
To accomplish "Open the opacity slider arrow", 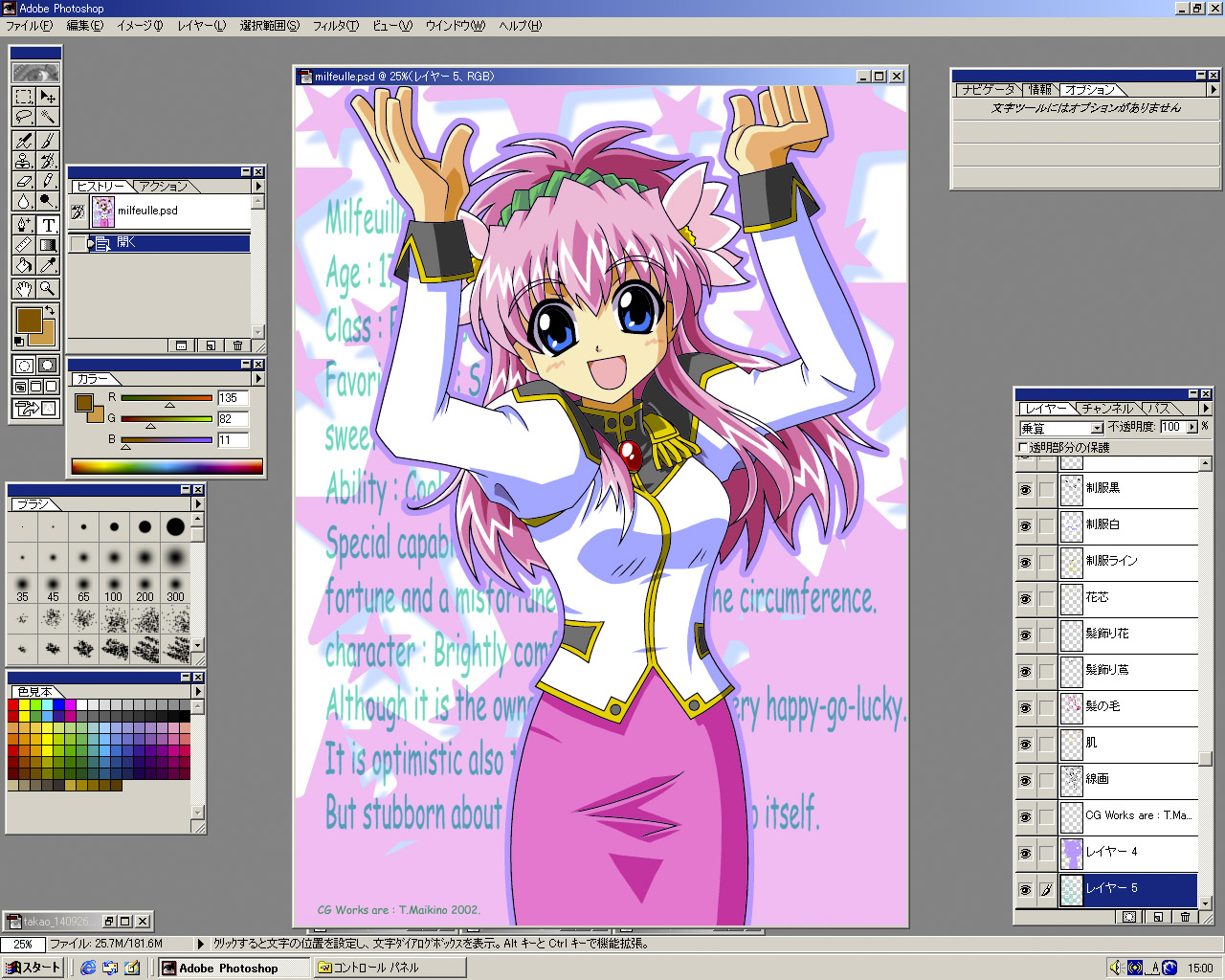I will coord(1192,427).
